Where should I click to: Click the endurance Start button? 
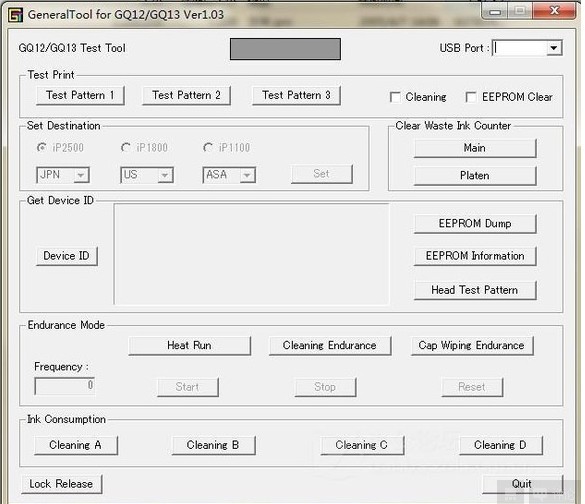(188, 387)
